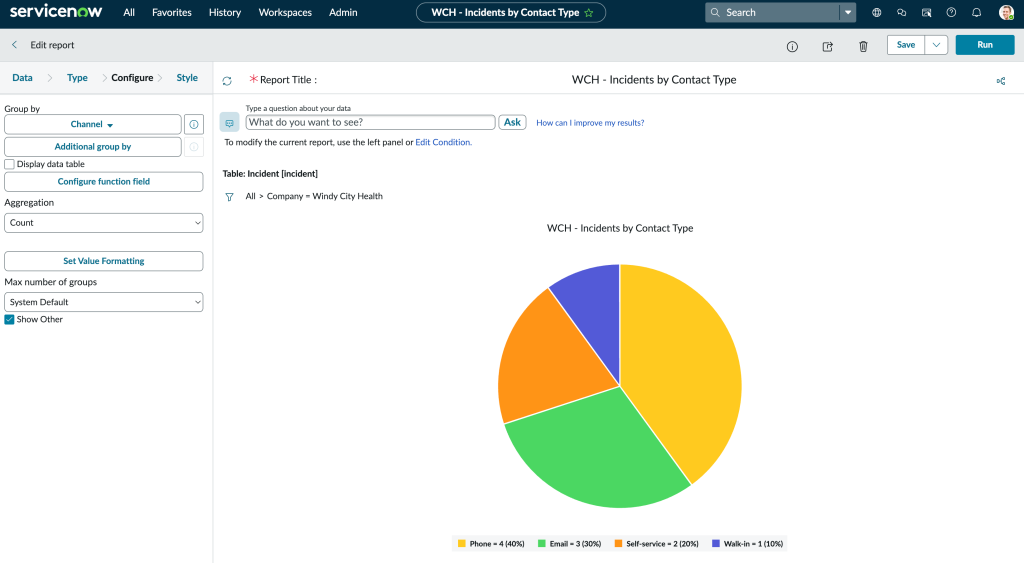
Task: Click the filter funnel icon
Action: [229, 197]
